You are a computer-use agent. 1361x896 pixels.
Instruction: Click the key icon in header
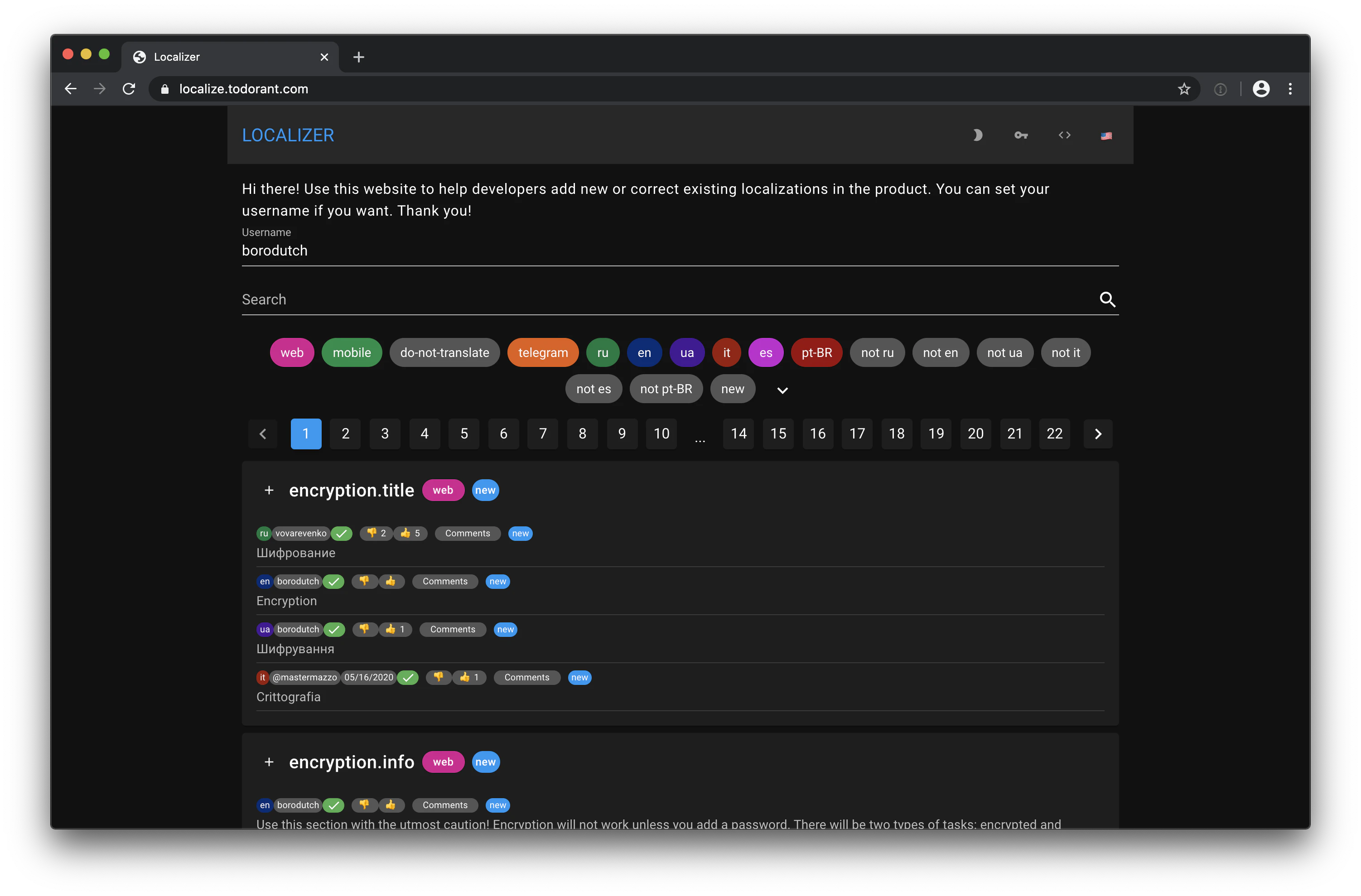click(1021, 135)
